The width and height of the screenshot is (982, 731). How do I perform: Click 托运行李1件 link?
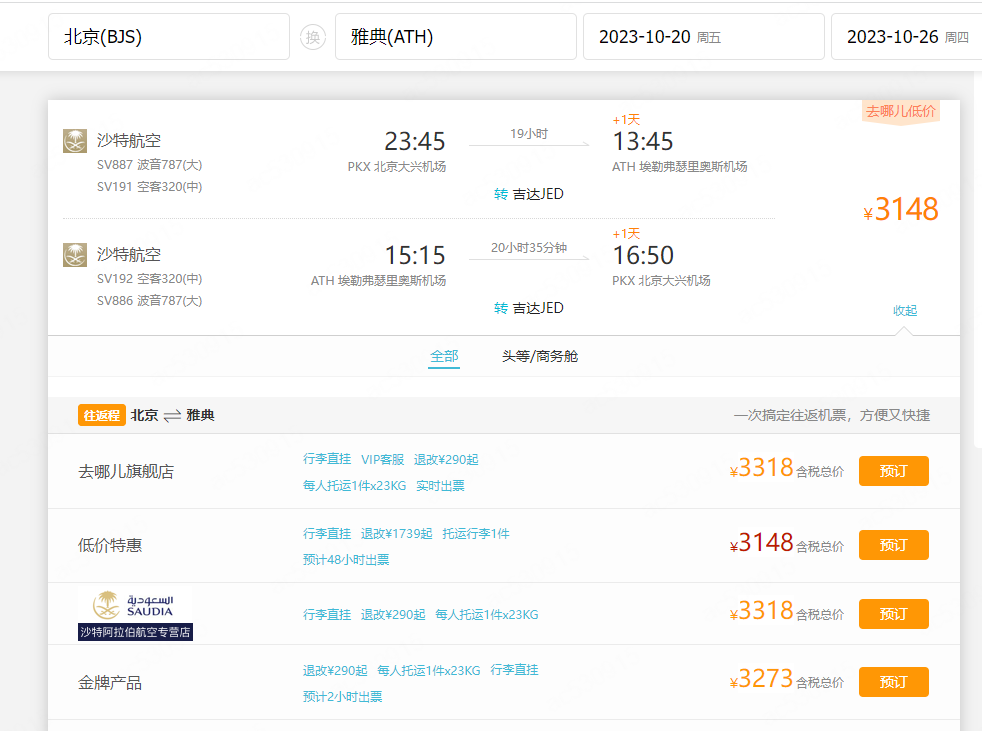click(x=476, y=534)
